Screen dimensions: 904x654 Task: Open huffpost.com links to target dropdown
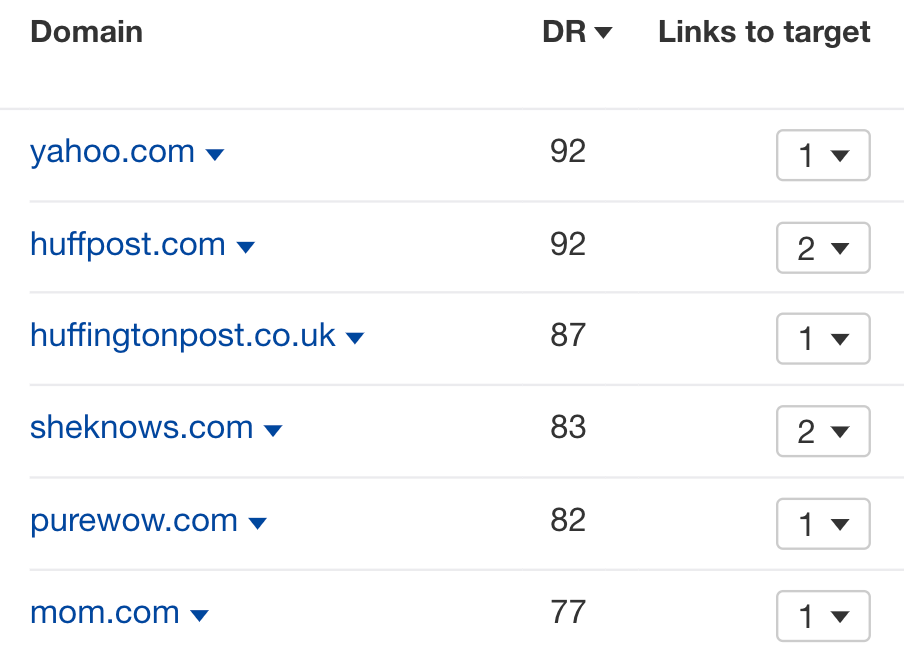click(x=823, y=248)
